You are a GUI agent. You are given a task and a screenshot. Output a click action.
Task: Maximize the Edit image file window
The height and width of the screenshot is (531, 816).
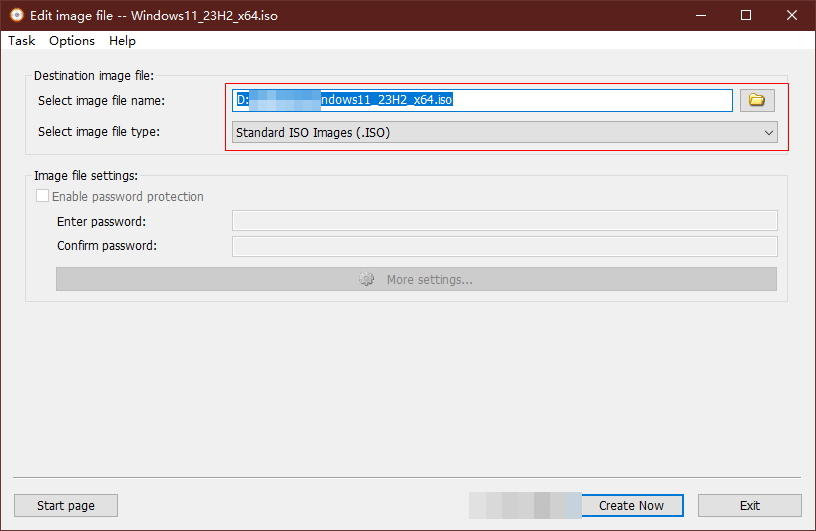[746, 15]
